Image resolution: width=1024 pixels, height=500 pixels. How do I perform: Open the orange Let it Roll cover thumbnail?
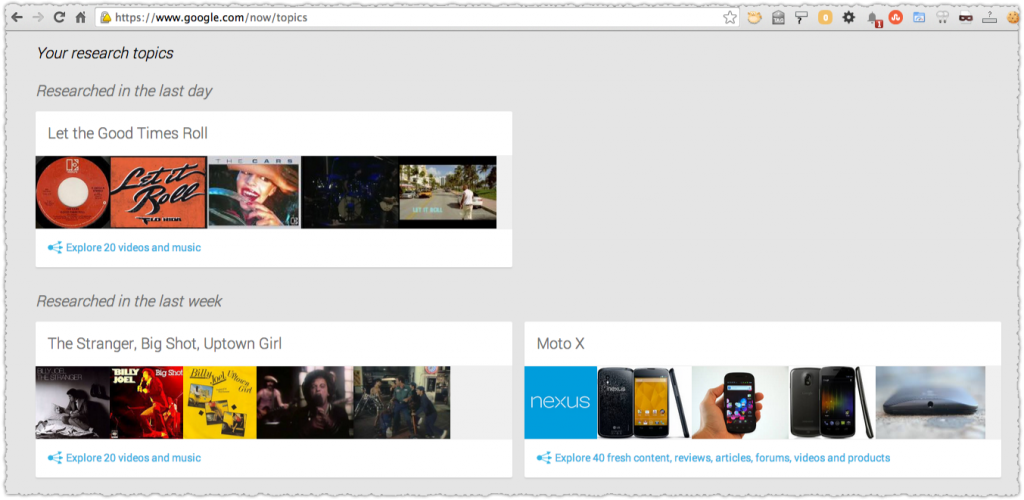point(158,193)
